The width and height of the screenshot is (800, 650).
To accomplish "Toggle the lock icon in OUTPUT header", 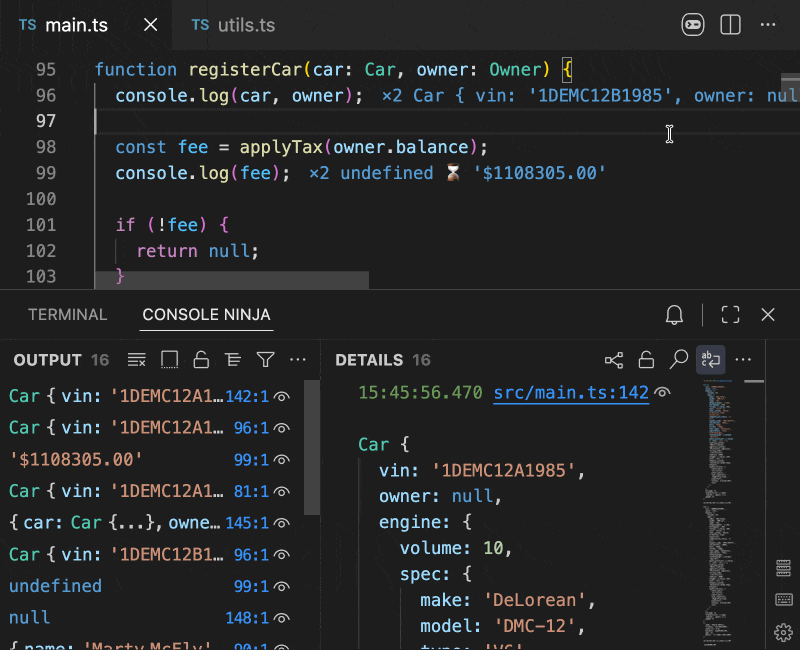I will pyautogui.click(x=201, y=360).
